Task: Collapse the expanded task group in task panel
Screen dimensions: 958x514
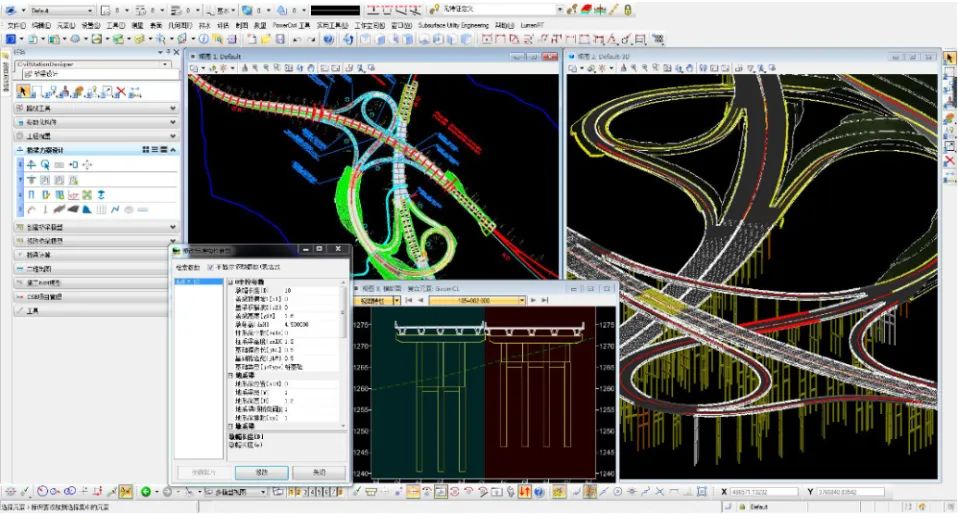Action: pyautogui.click(x=174, y=149)
